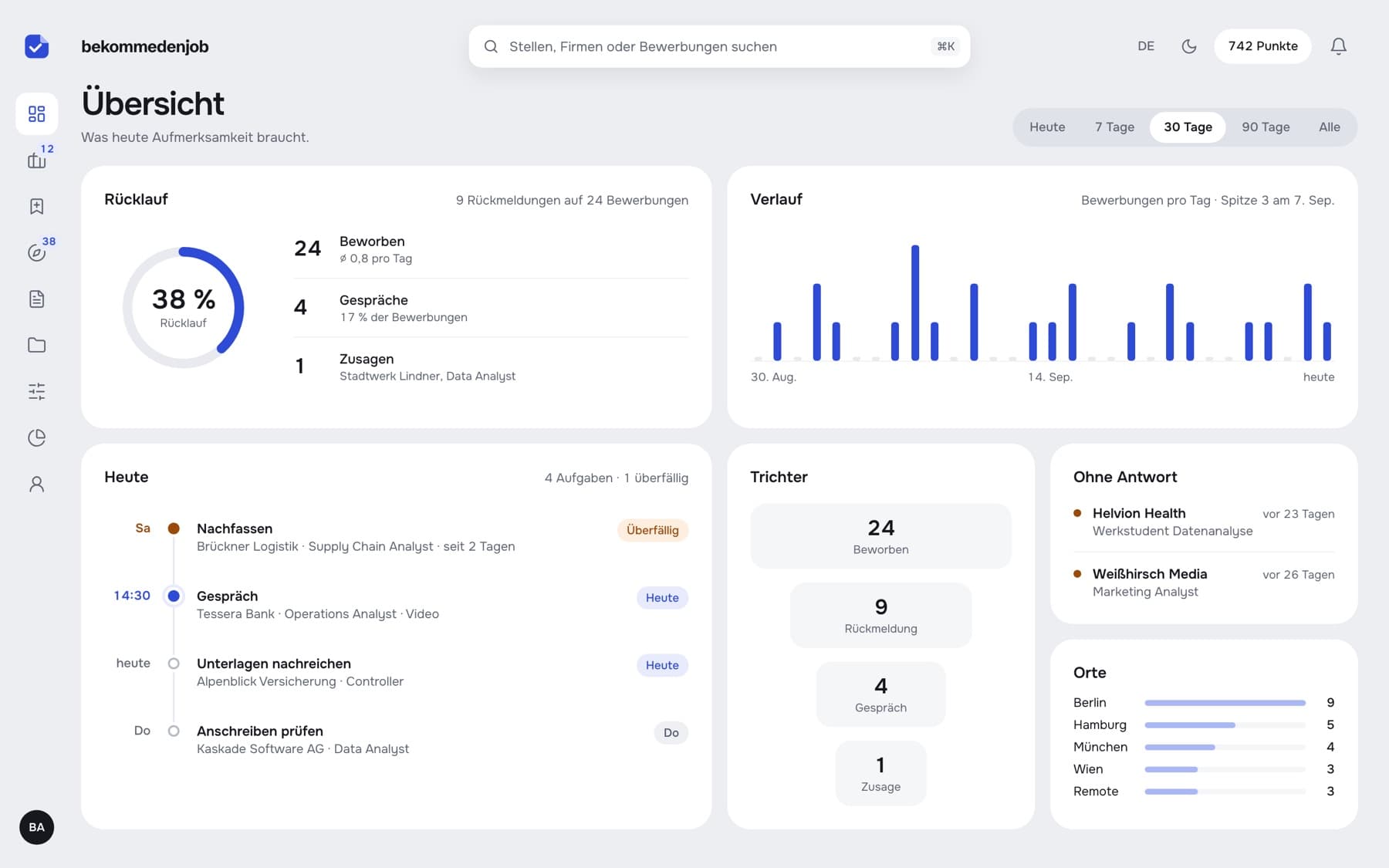The height and width of the screenshot is (868, 1389).
Task: Check off Anschreiben prüfen task circle
Action: (174, 731)
